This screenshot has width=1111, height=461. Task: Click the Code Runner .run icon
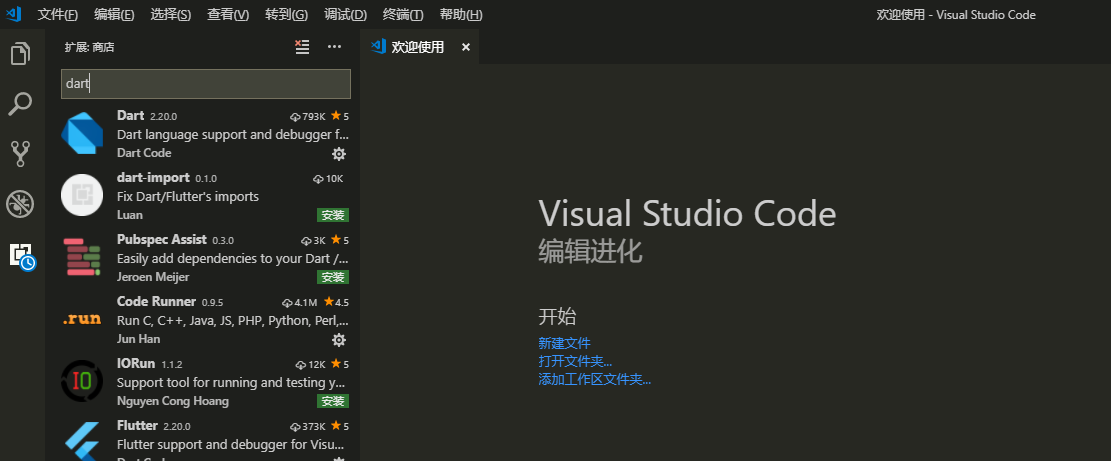click(82, 319)
